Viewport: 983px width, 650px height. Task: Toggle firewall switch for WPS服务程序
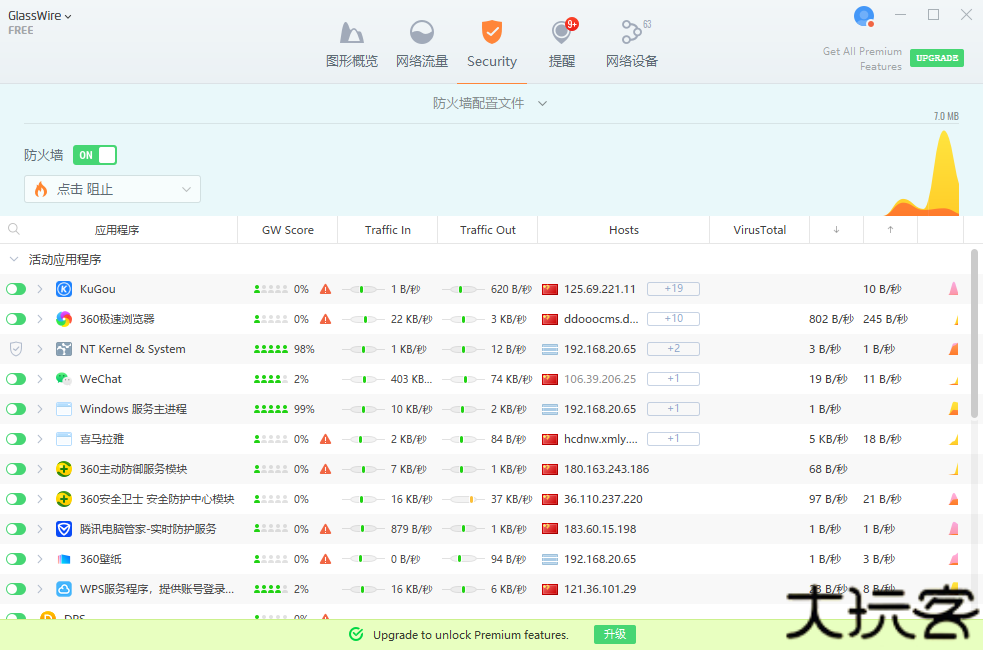(16, 589)
